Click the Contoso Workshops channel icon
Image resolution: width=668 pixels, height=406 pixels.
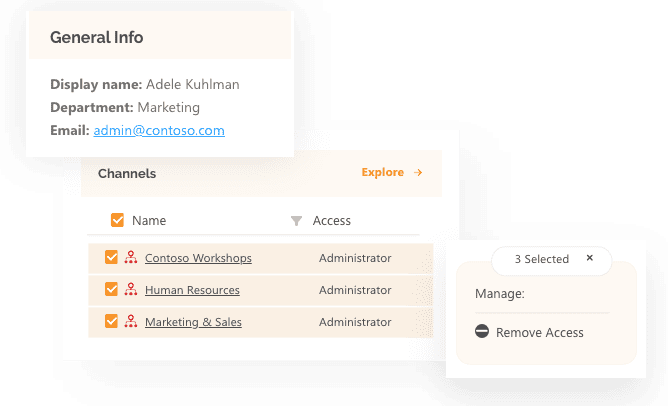(130, 258)
